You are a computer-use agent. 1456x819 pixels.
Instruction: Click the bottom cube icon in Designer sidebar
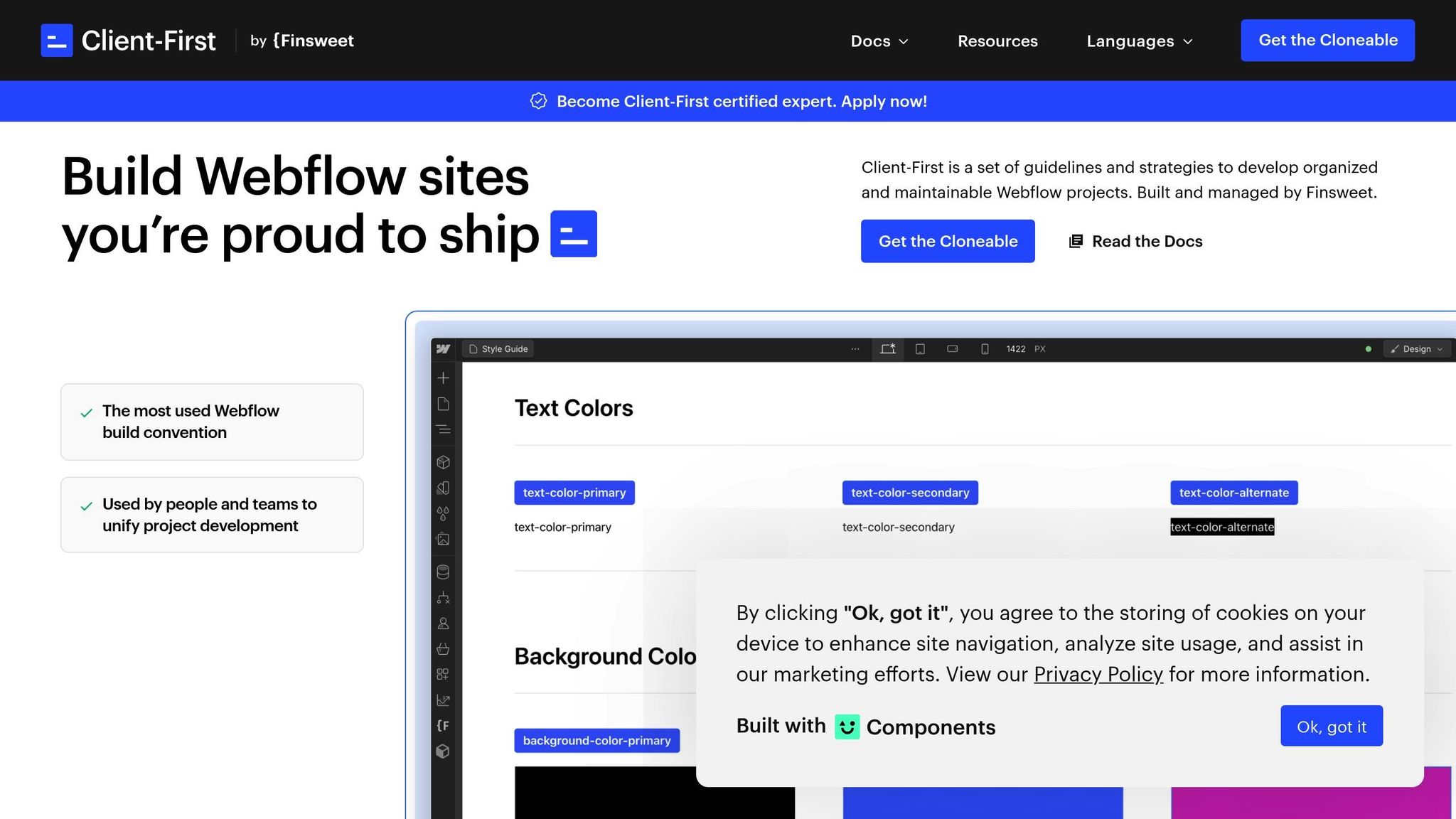(443, 751)
